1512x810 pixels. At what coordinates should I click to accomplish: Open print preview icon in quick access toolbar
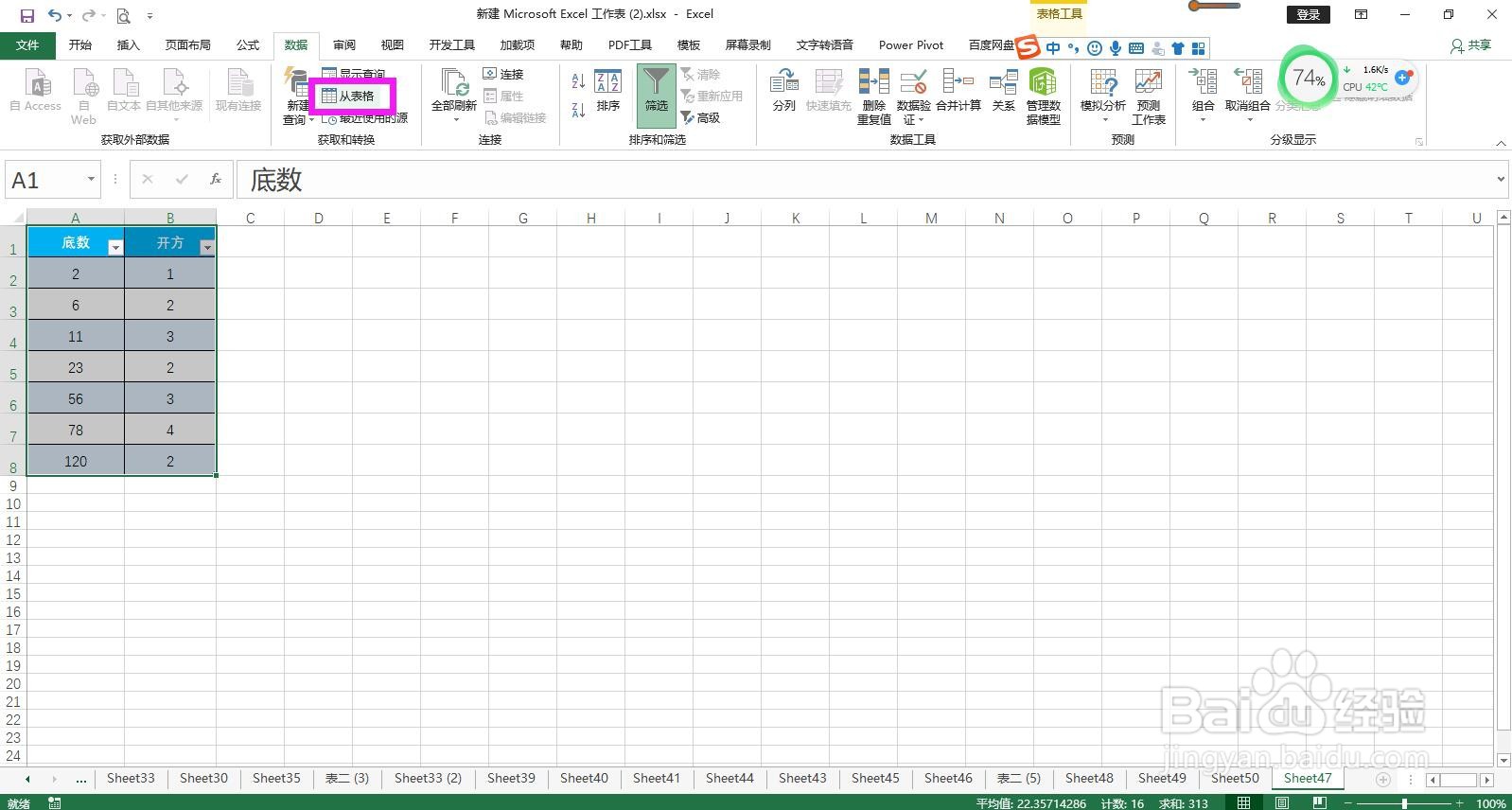click(x=123, y=15)
